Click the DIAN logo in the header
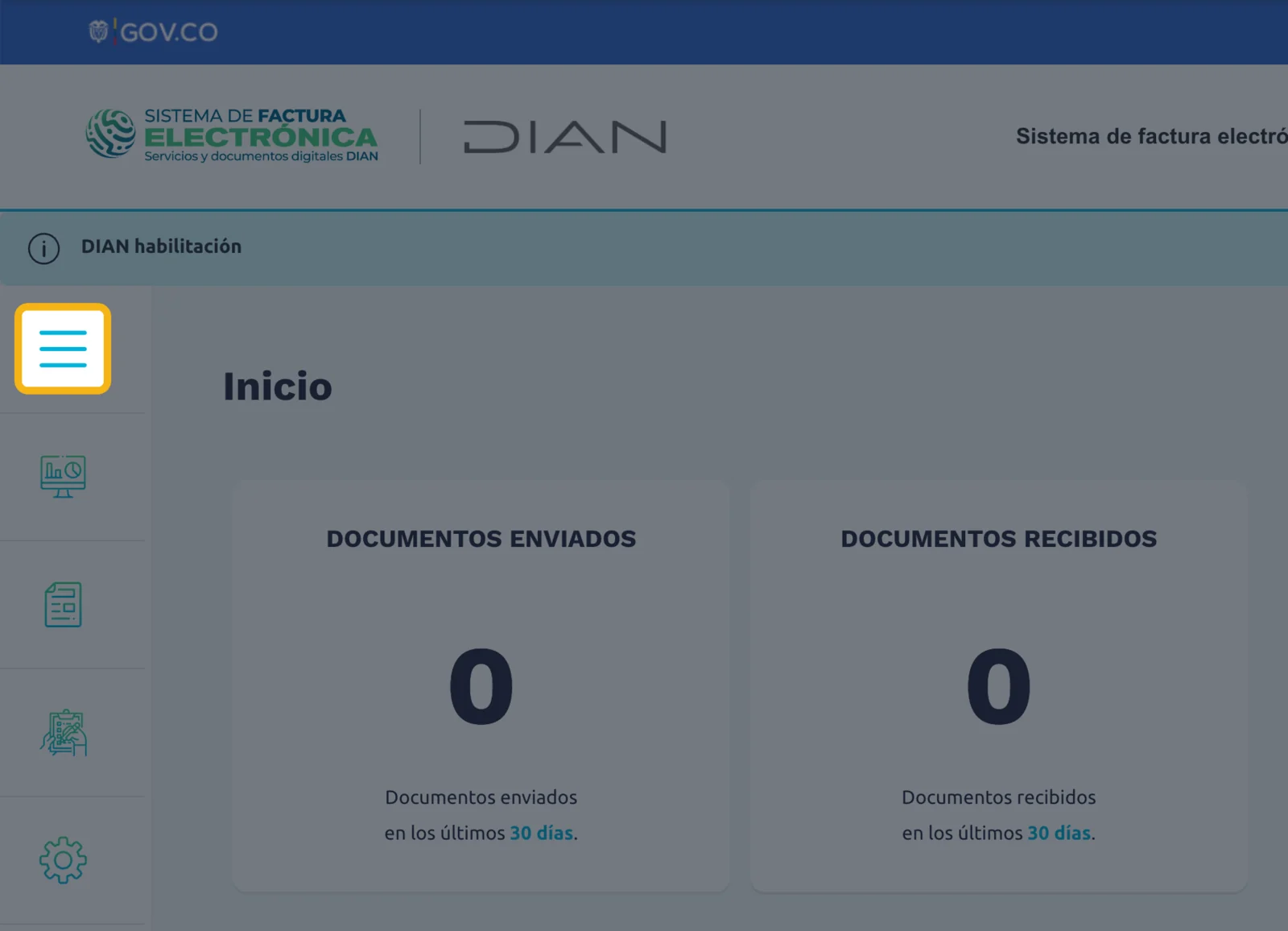 [x=565, y=137]
